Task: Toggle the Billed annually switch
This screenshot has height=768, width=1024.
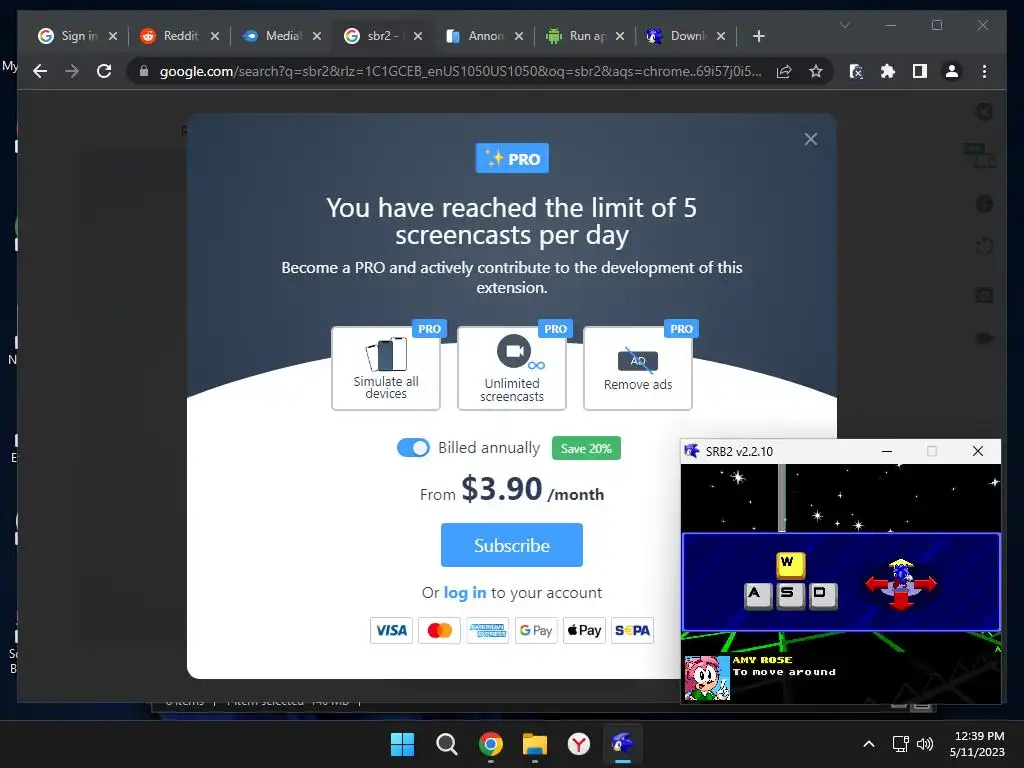Action: (413, 448)
